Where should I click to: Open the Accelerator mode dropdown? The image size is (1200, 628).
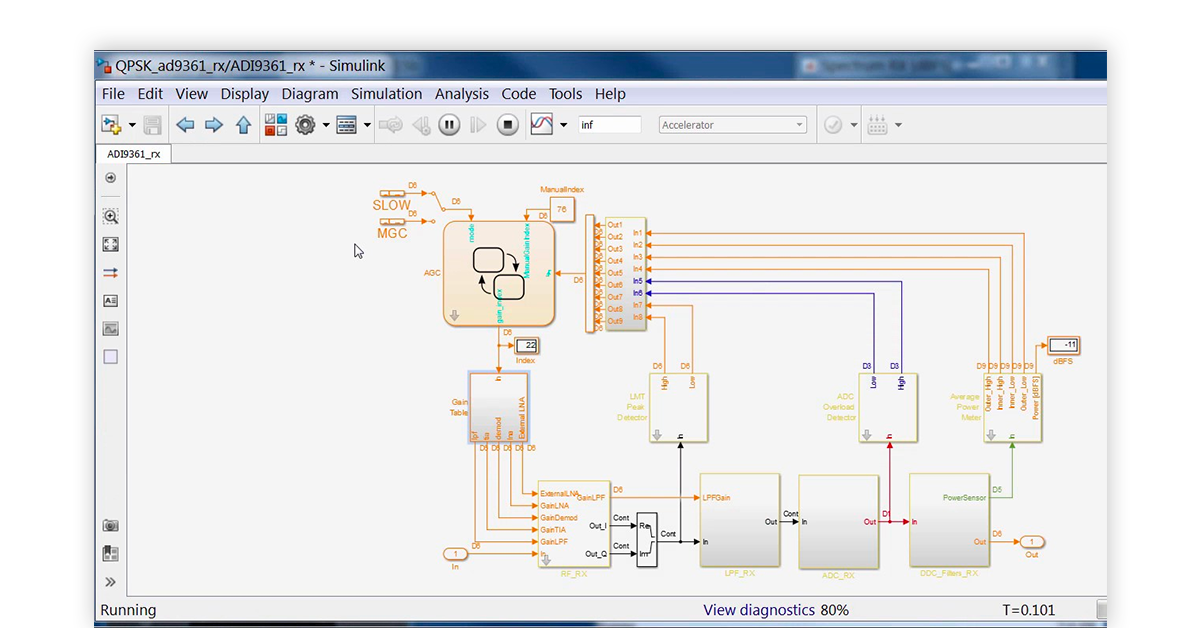pos(733,125)
